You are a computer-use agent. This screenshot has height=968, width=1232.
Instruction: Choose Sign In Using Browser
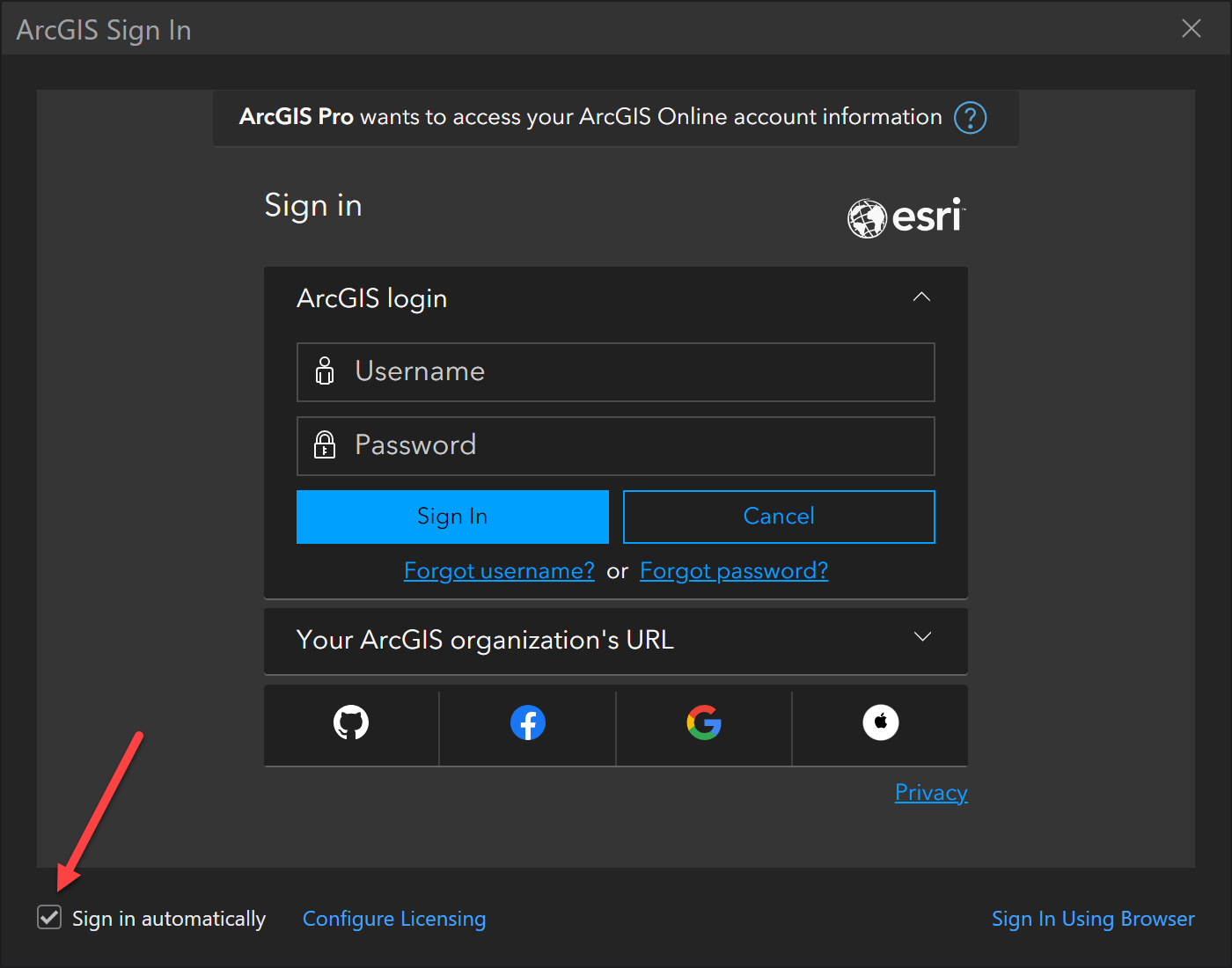tap(1093, 919)
